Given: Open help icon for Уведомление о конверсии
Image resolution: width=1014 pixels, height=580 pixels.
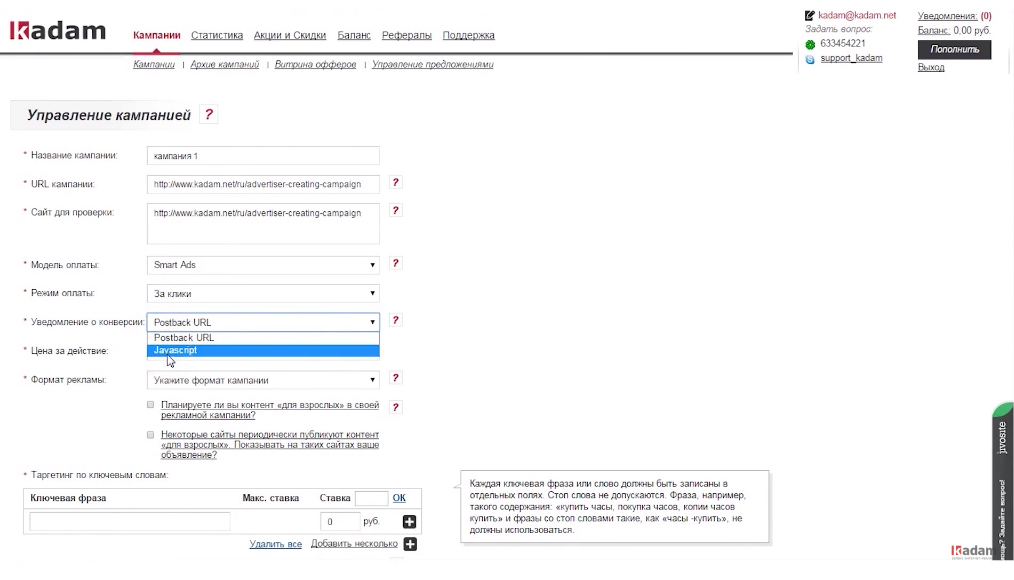Looking at the screenshot, I should [396, 320].
